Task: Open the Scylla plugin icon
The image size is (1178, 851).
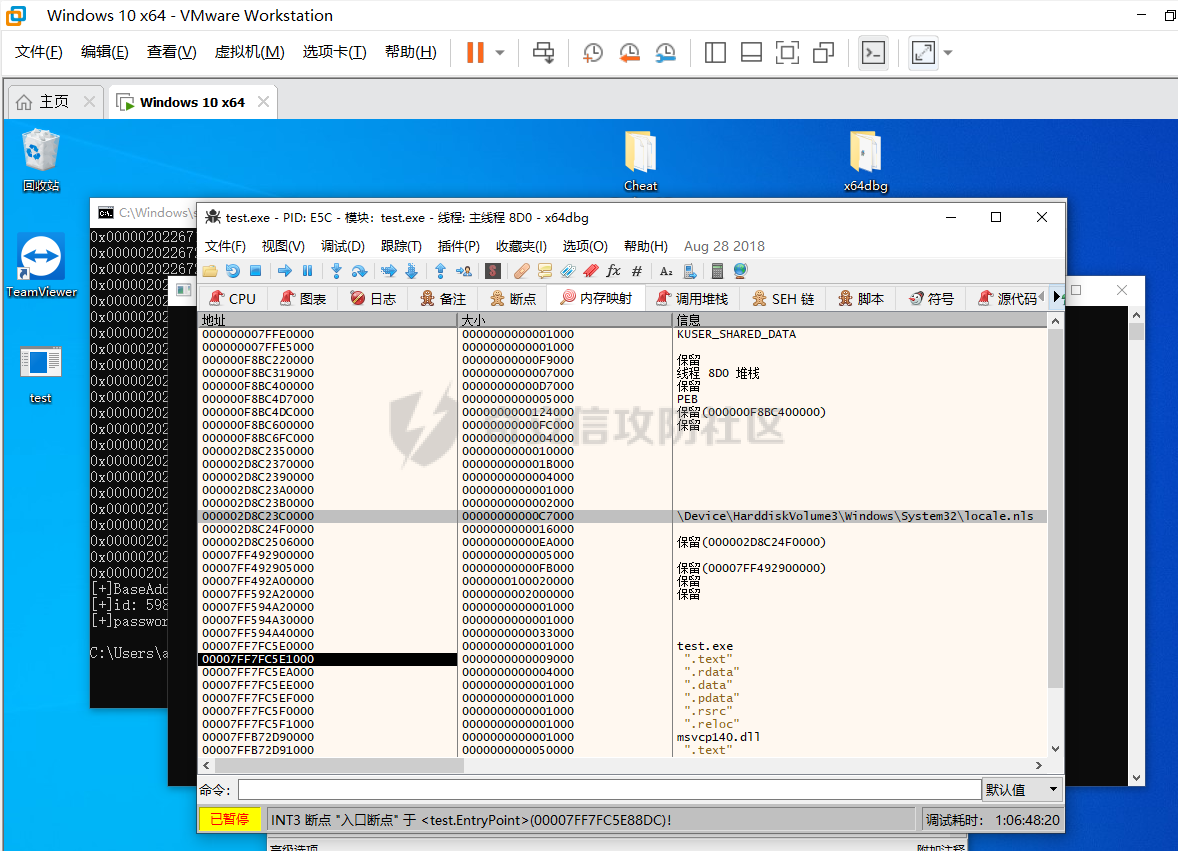Action: pos(493,270)
